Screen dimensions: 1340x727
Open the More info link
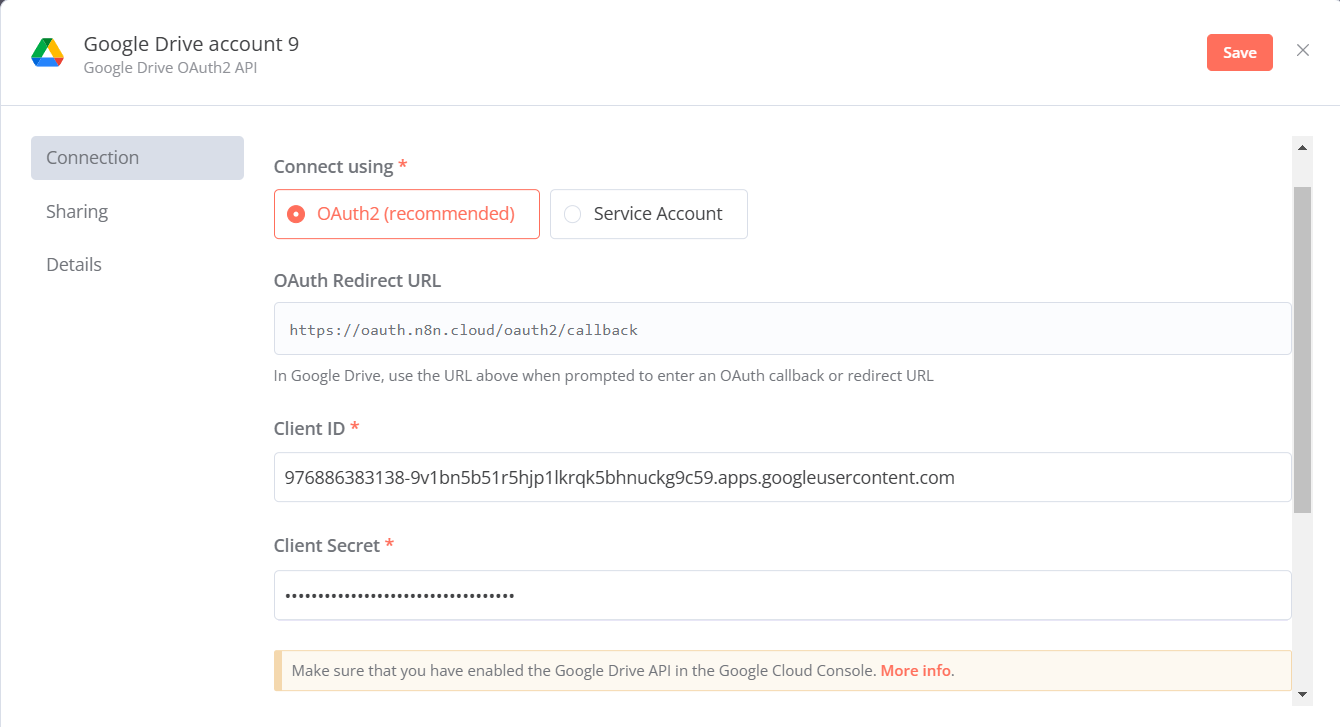915,670
